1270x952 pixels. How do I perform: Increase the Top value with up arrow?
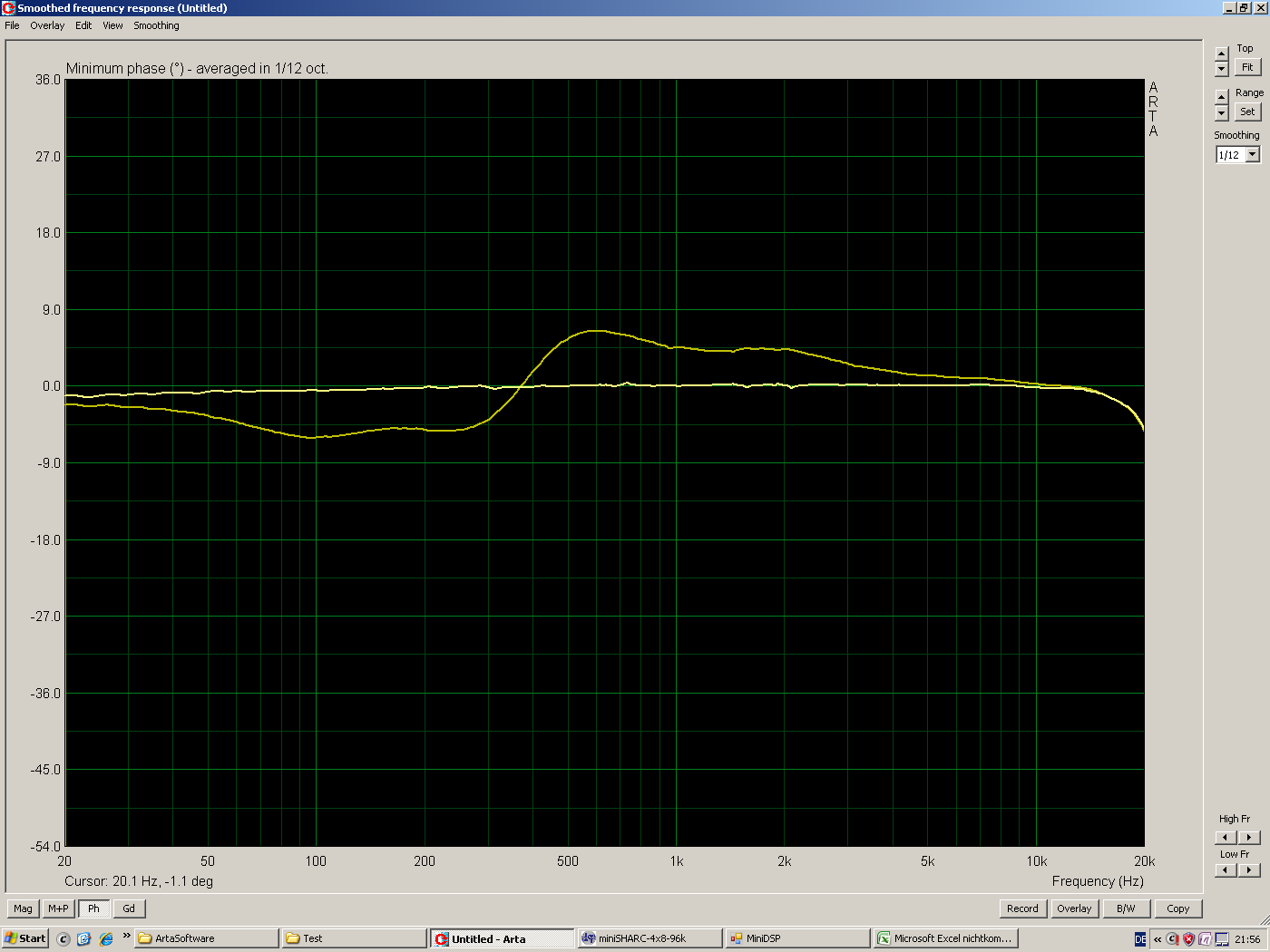tap(1221, 53)
